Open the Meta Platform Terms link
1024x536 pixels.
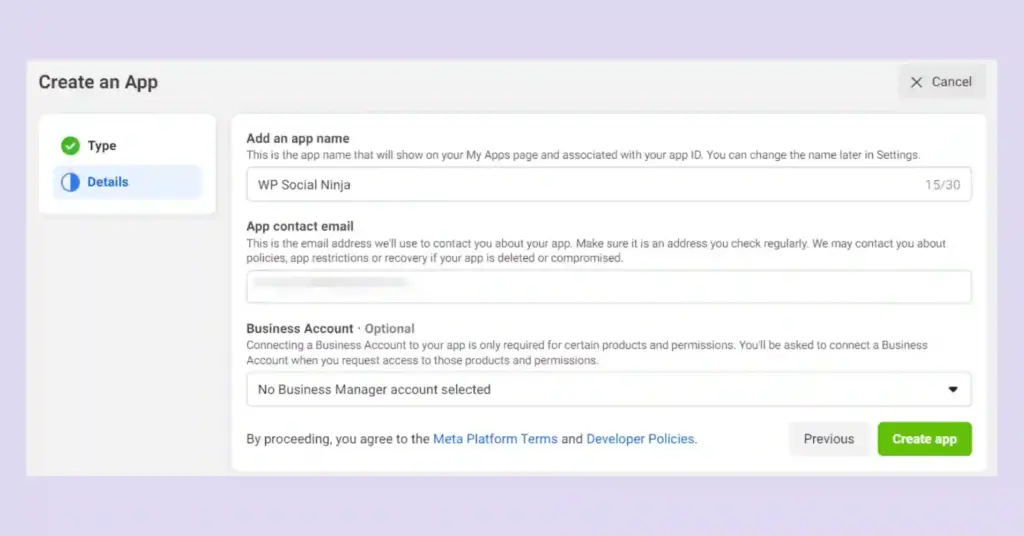(495, 439)
